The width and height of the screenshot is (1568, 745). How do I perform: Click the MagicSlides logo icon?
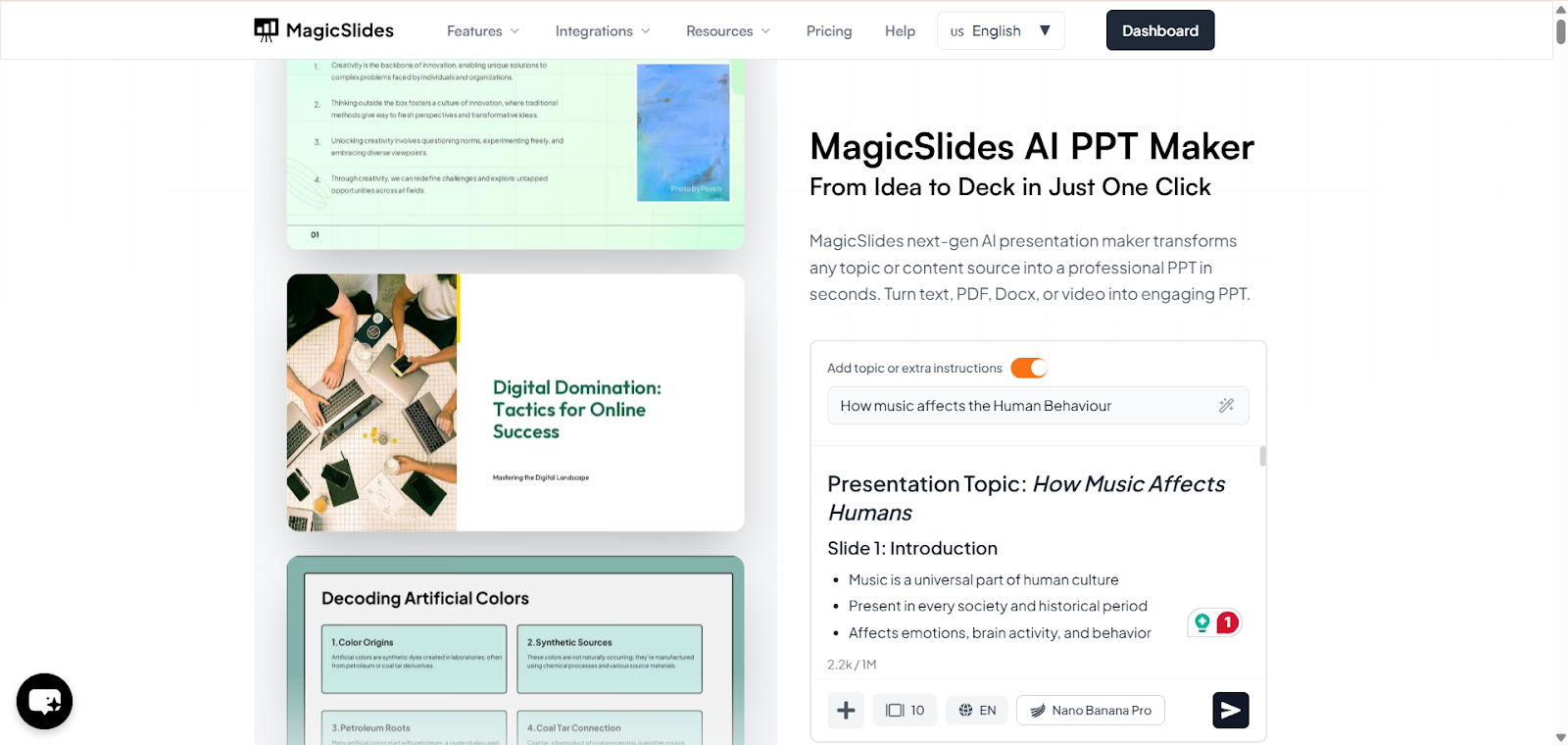coord(266,30)
